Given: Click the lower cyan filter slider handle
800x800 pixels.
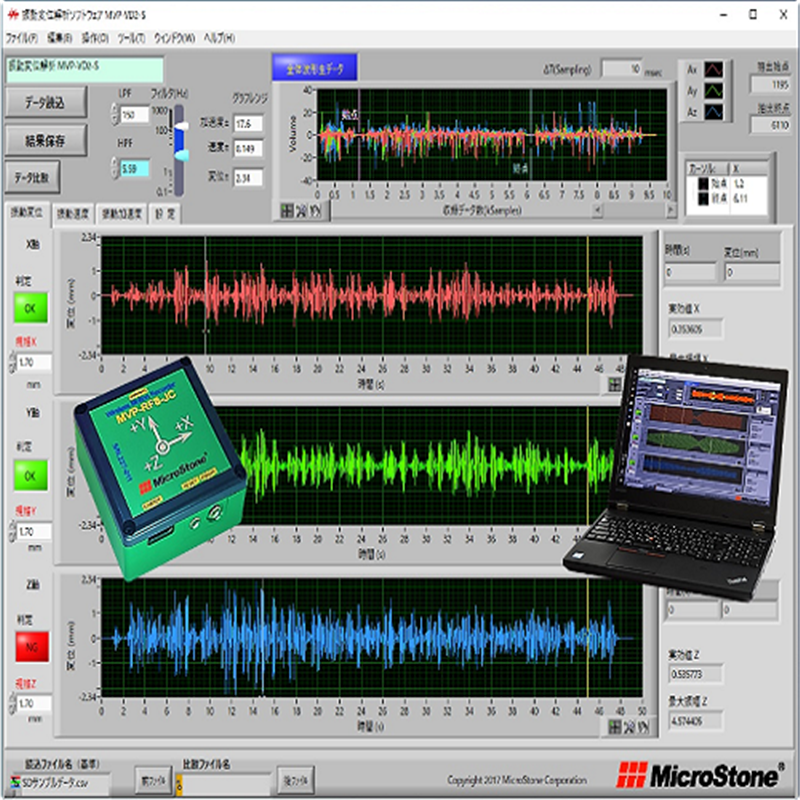Looking at the screenshot, I should 181,154.
